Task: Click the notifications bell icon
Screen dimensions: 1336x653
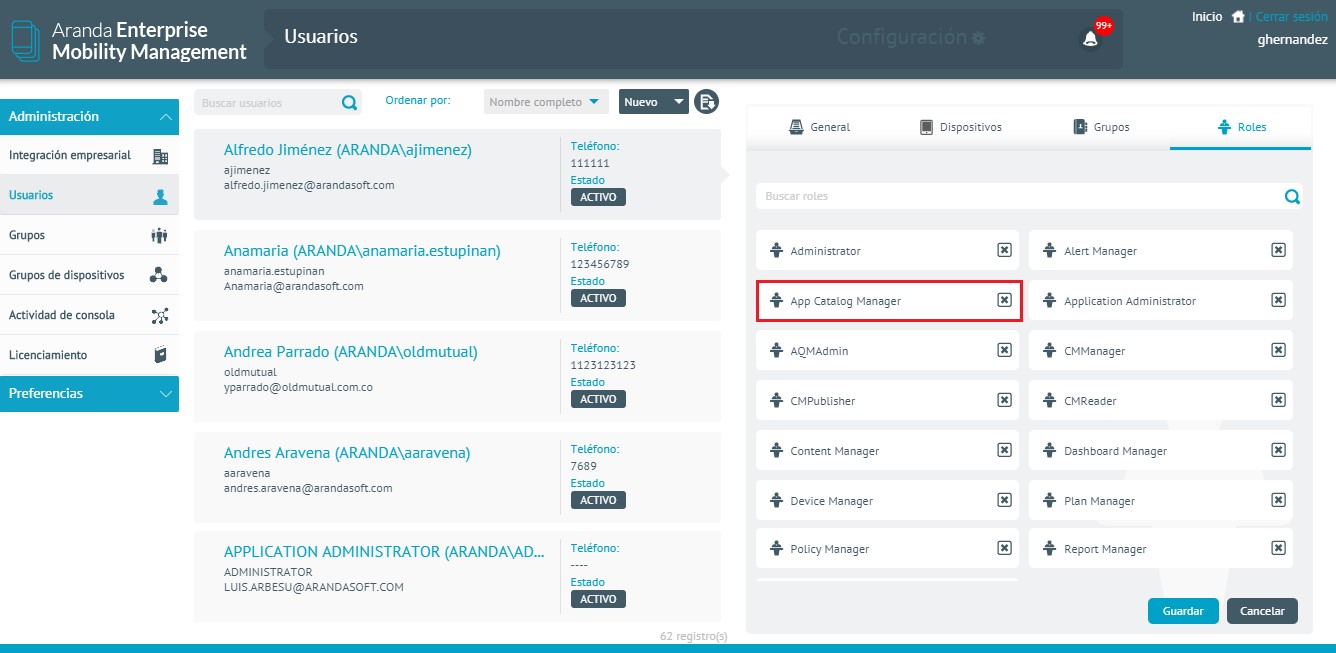Action: pyautogui.click(x=1090, y=39)
